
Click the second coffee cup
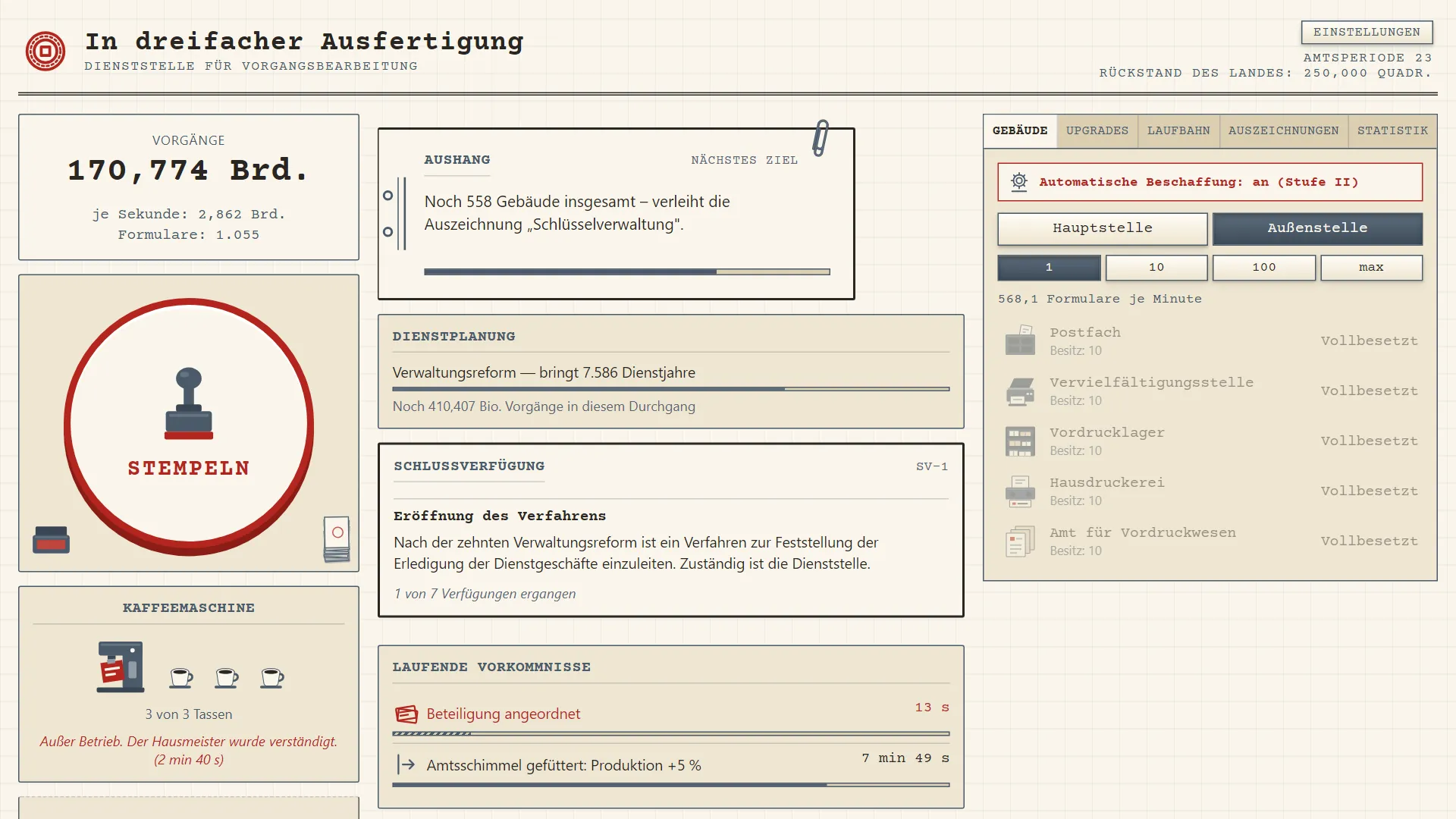(226, 677)
